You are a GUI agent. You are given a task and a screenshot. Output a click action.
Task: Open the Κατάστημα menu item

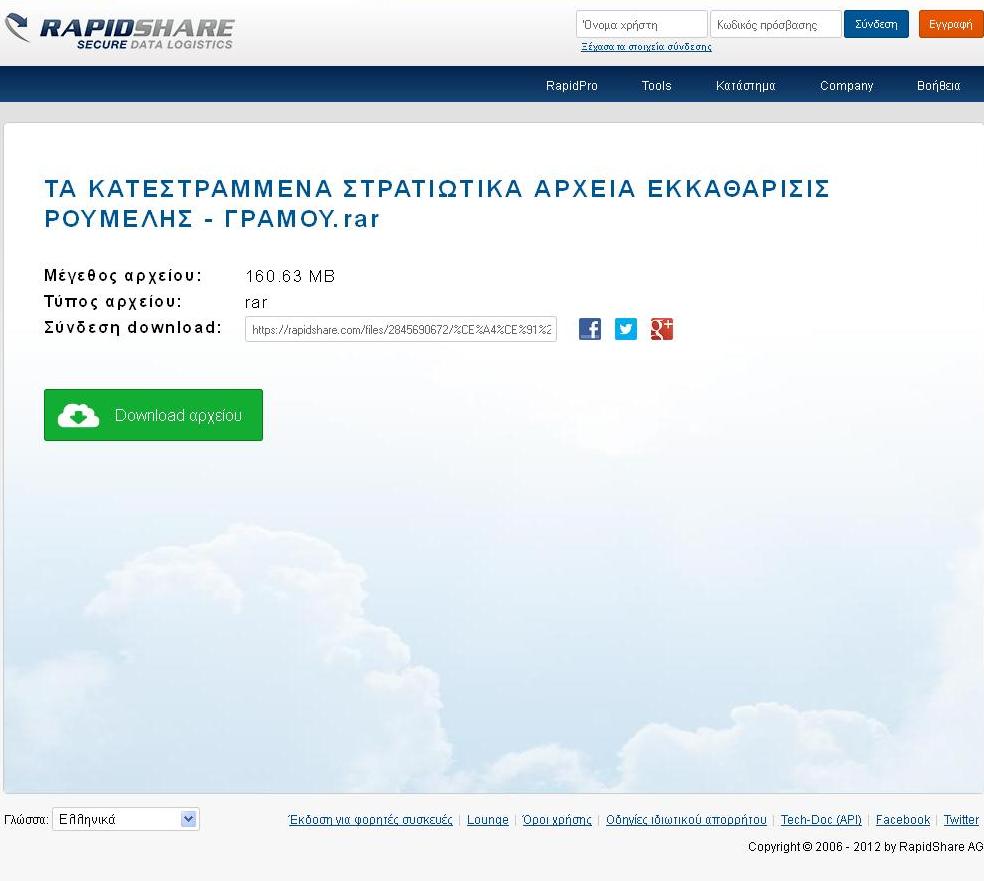(745, 86)
